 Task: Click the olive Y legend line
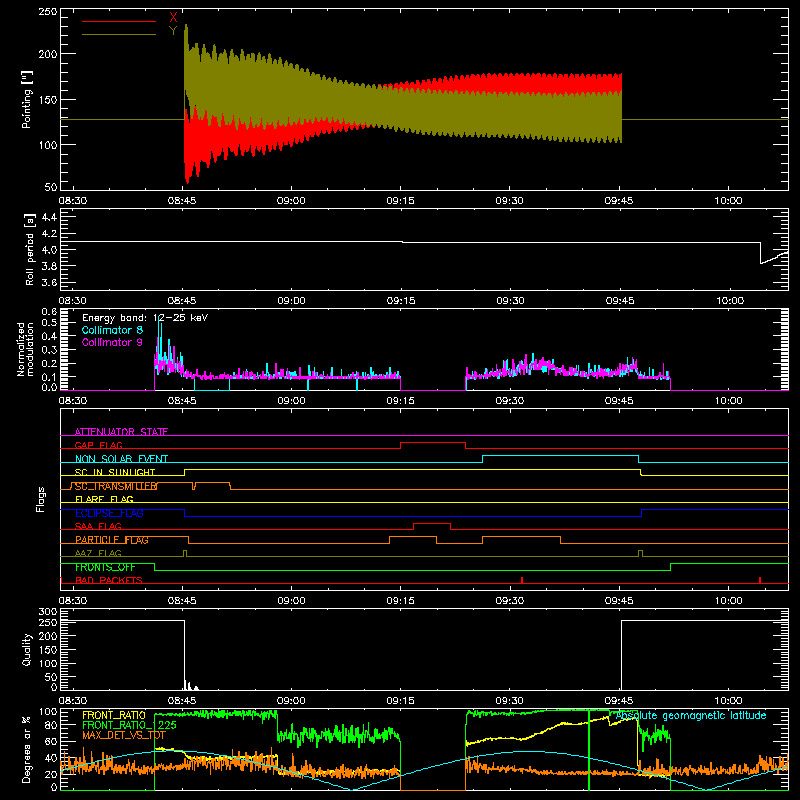point(119,34)
